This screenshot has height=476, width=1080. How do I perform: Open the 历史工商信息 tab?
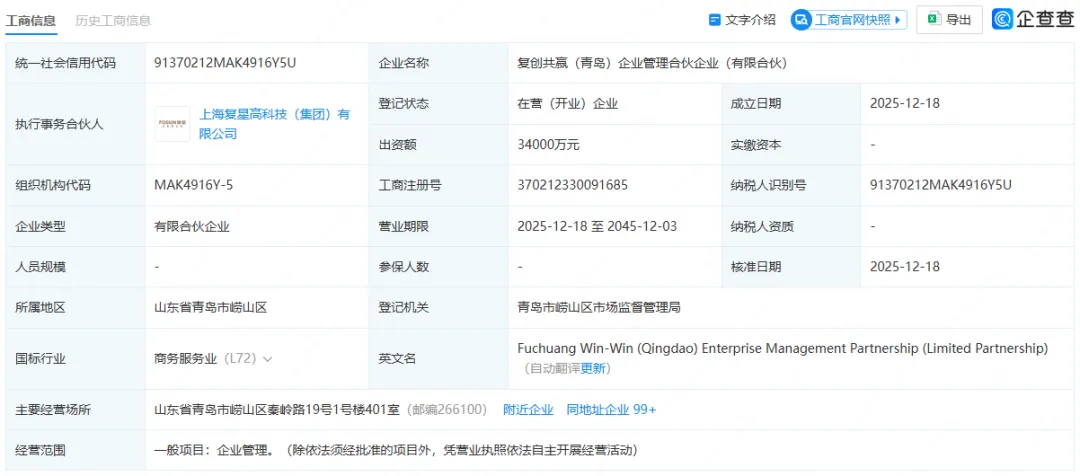[113, 20]
